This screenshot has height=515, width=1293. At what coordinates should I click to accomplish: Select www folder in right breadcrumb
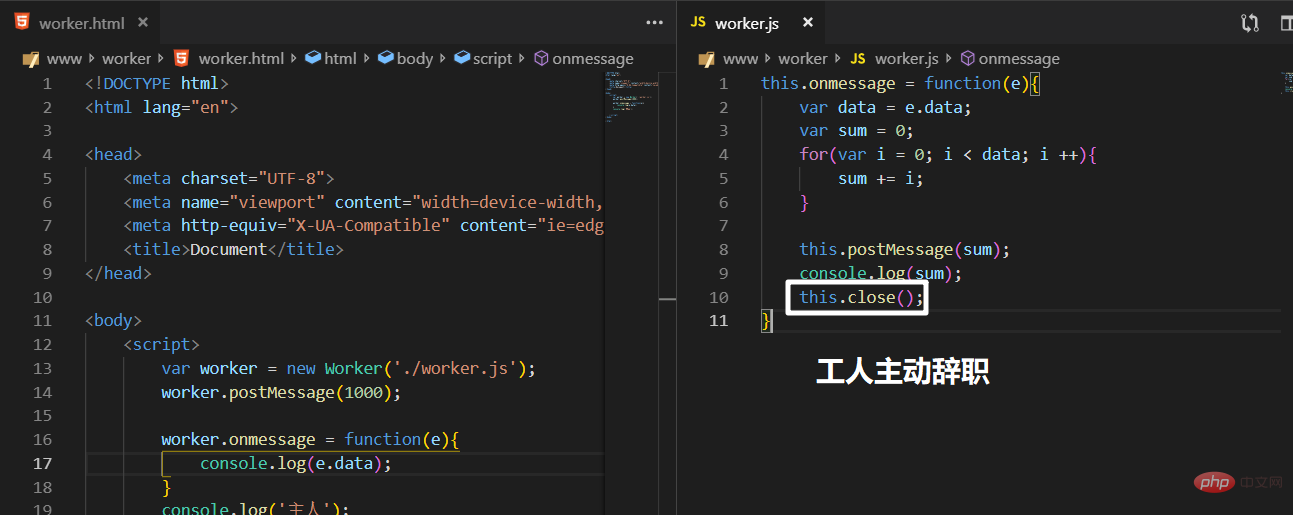[x=740, y=58]
